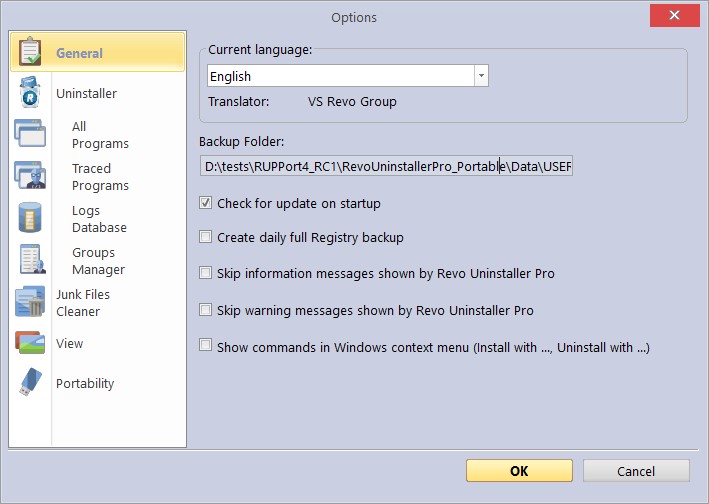The image size is (709, 504).
Task: Click the Current language label
Action: pos(260,49)
